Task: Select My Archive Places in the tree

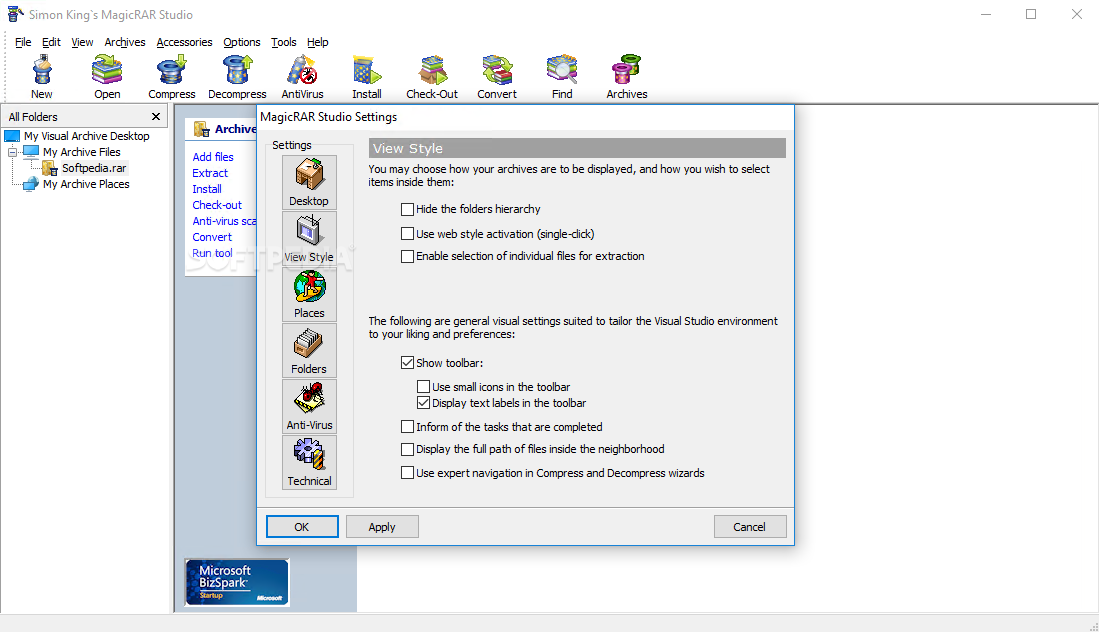Action: pos(86,184)
